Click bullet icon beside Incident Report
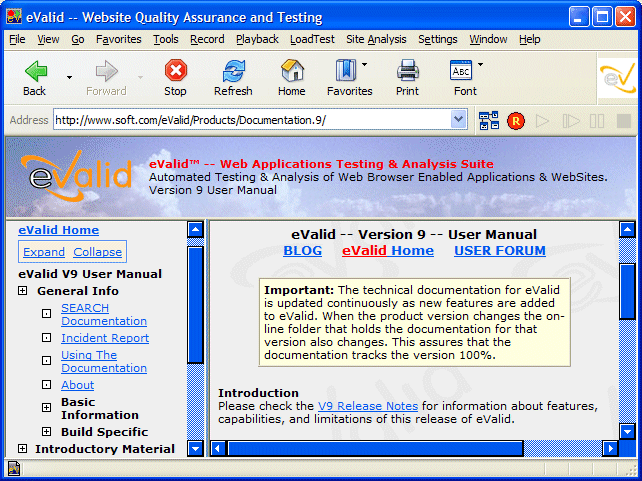This screenshot has height=481, width=642. click(47, 338)
